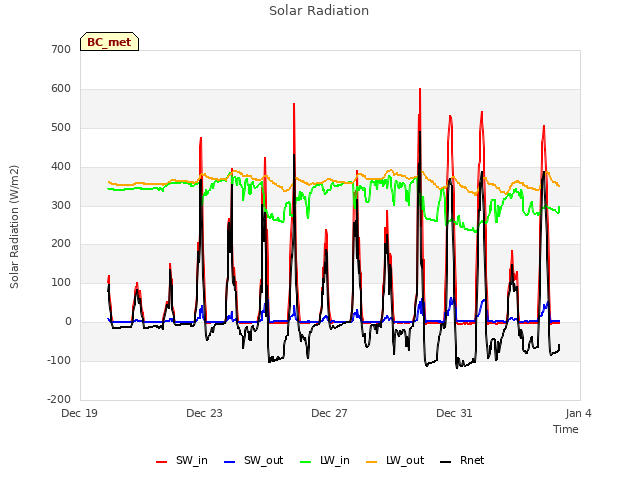Click the 300 y-axis tick label
Image resolution: width=640 pixels, height=480 pixels.
point(61,205)
